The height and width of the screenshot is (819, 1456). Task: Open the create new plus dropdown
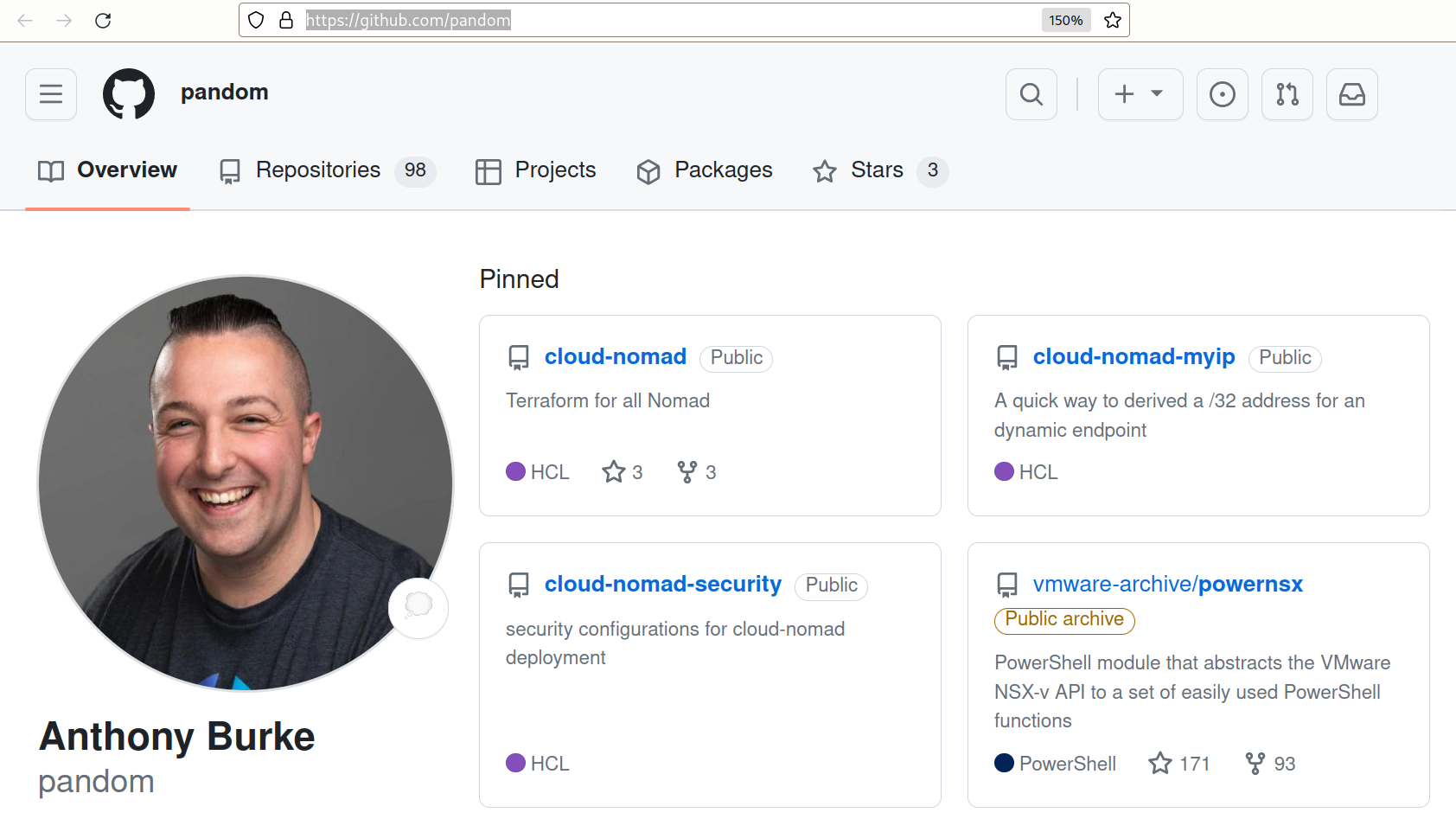coord(1140,94)
